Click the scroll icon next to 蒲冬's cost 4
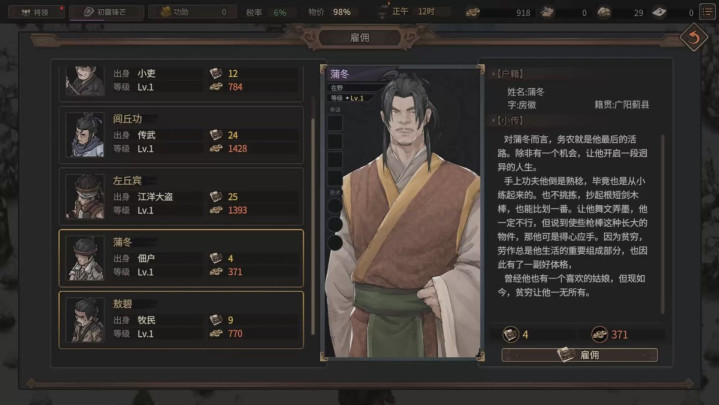The image size is (719, 405). click(216, 258)
